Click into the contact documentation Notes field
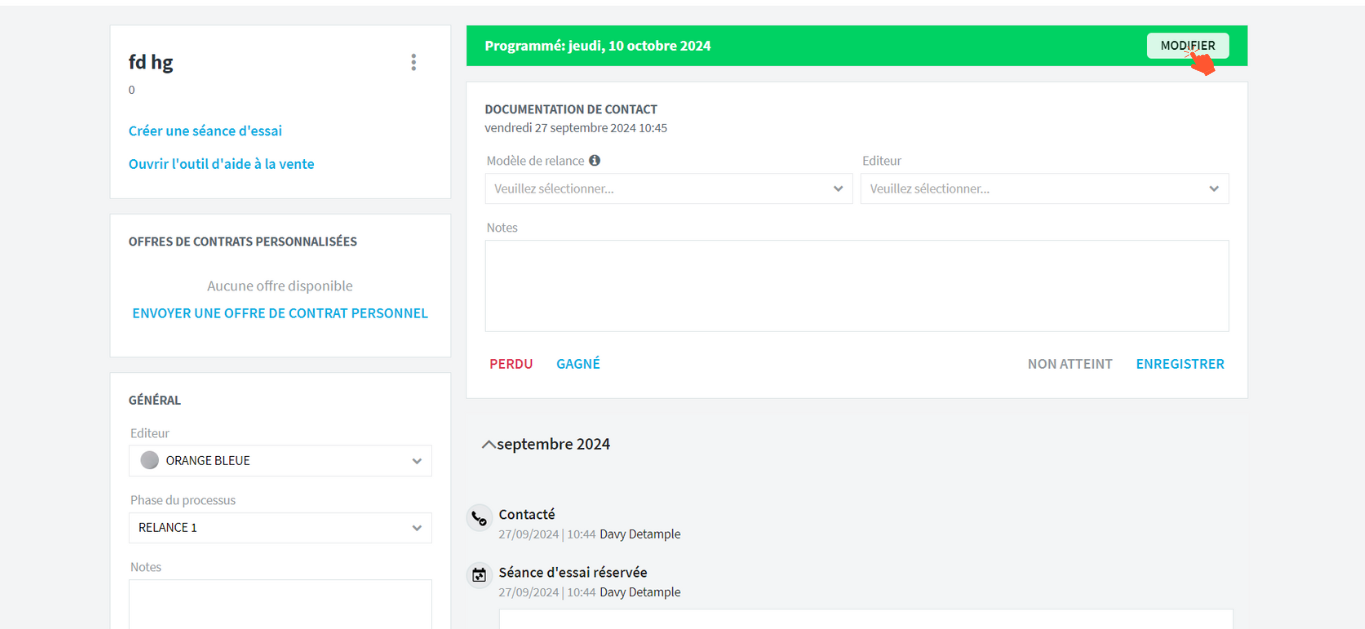This screenshot has width=1365, height=629. 857,286
